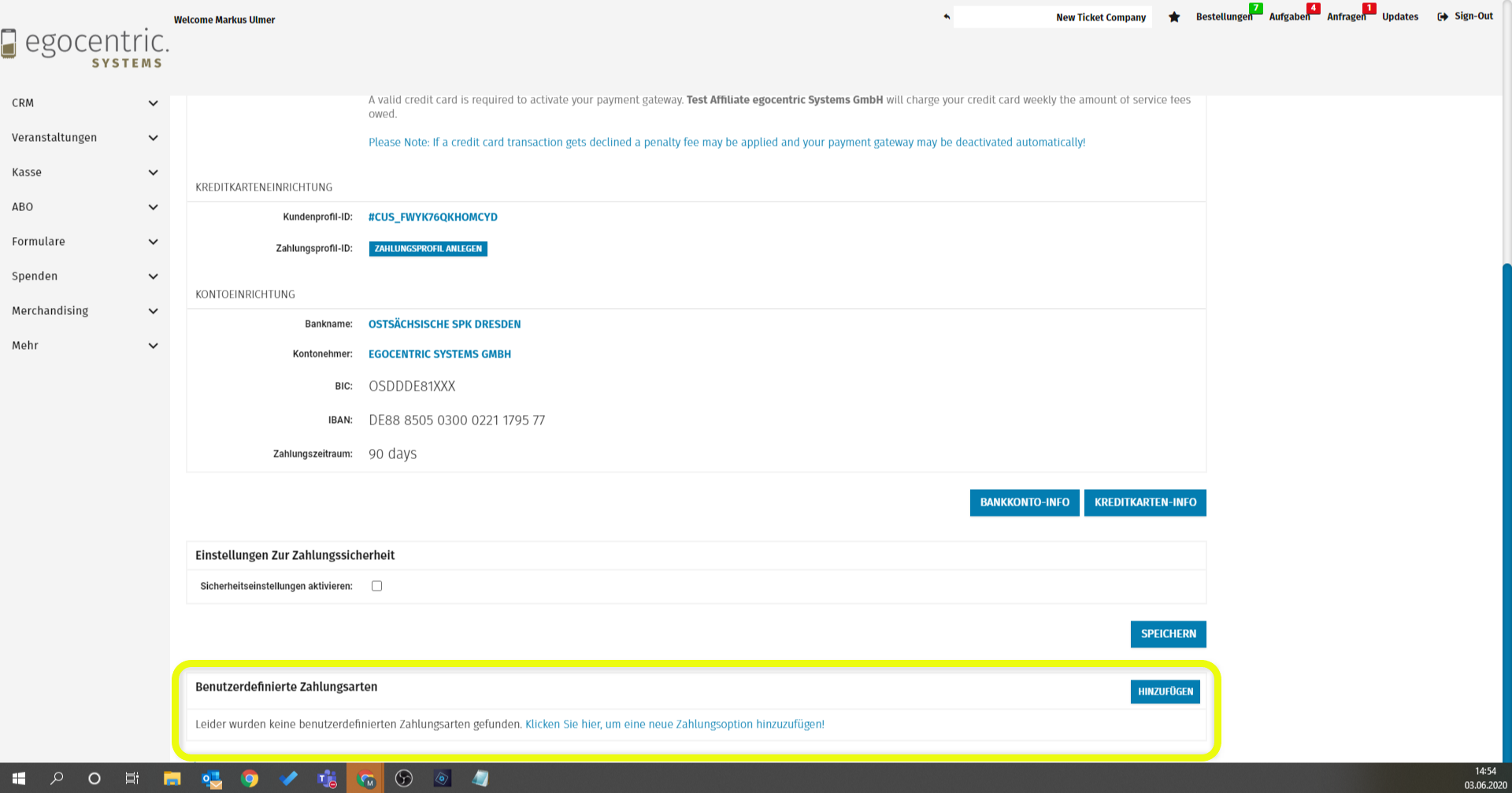Click the New Ticket Company field

(x=1052, y=17)
